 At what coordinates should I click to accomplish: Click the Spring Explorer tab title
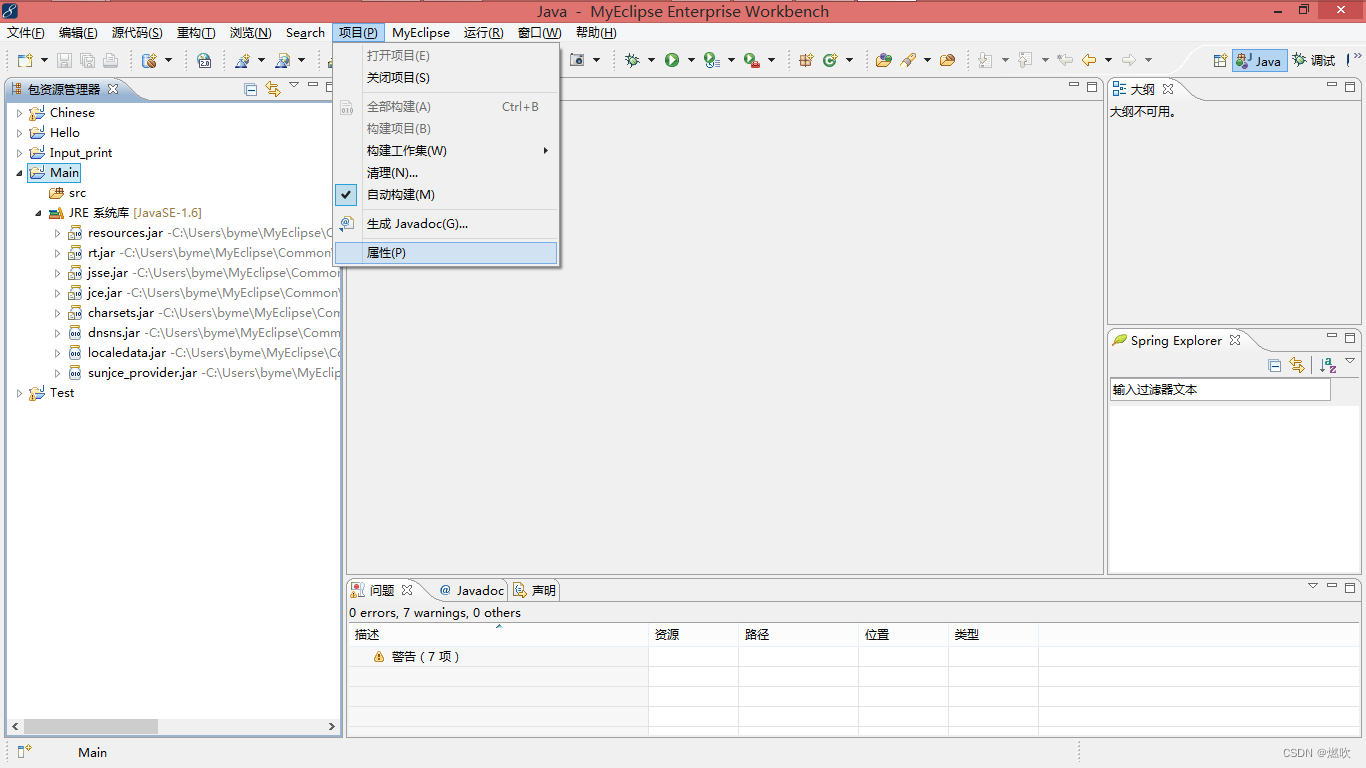tap(1176, 341)
